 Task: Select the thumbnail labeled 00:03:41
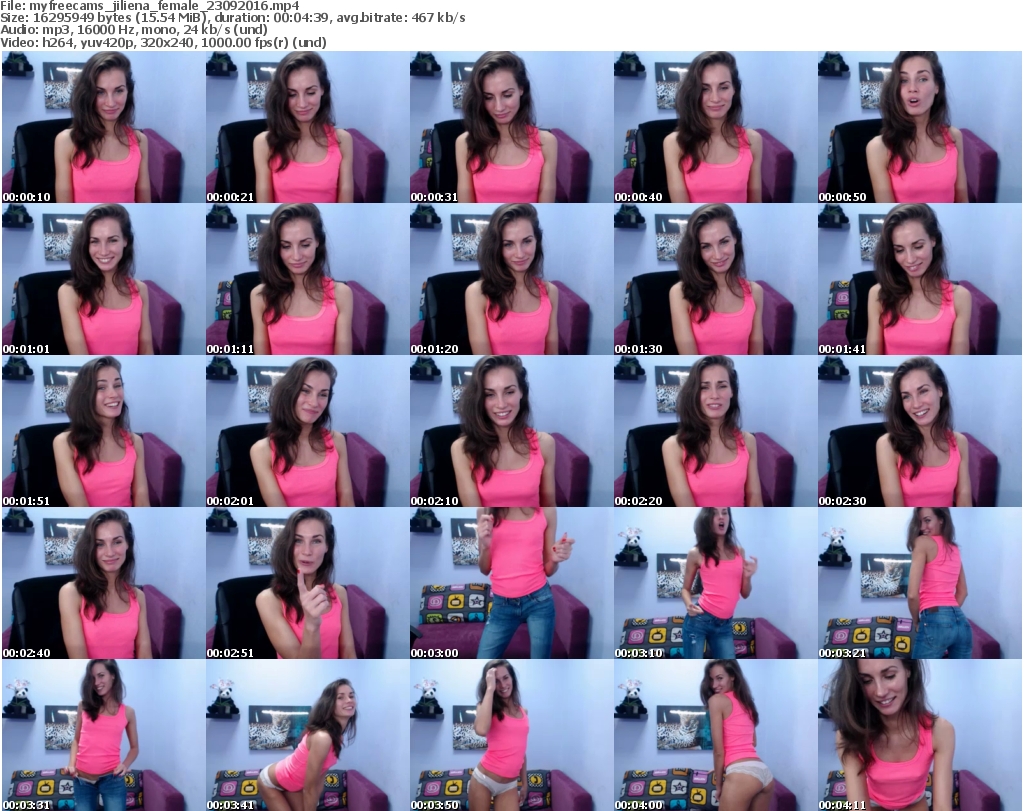(308, 735)
